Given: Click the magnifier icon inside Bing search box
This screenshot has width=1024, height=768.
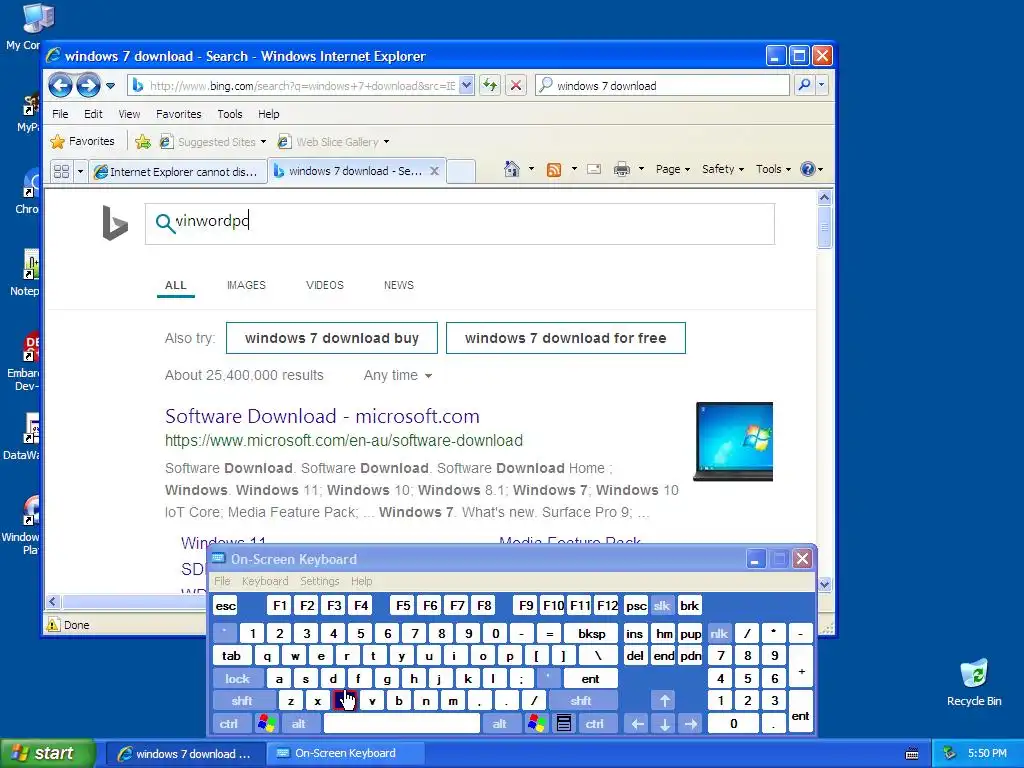Looking at the screenshot, I should click(165, 223).
